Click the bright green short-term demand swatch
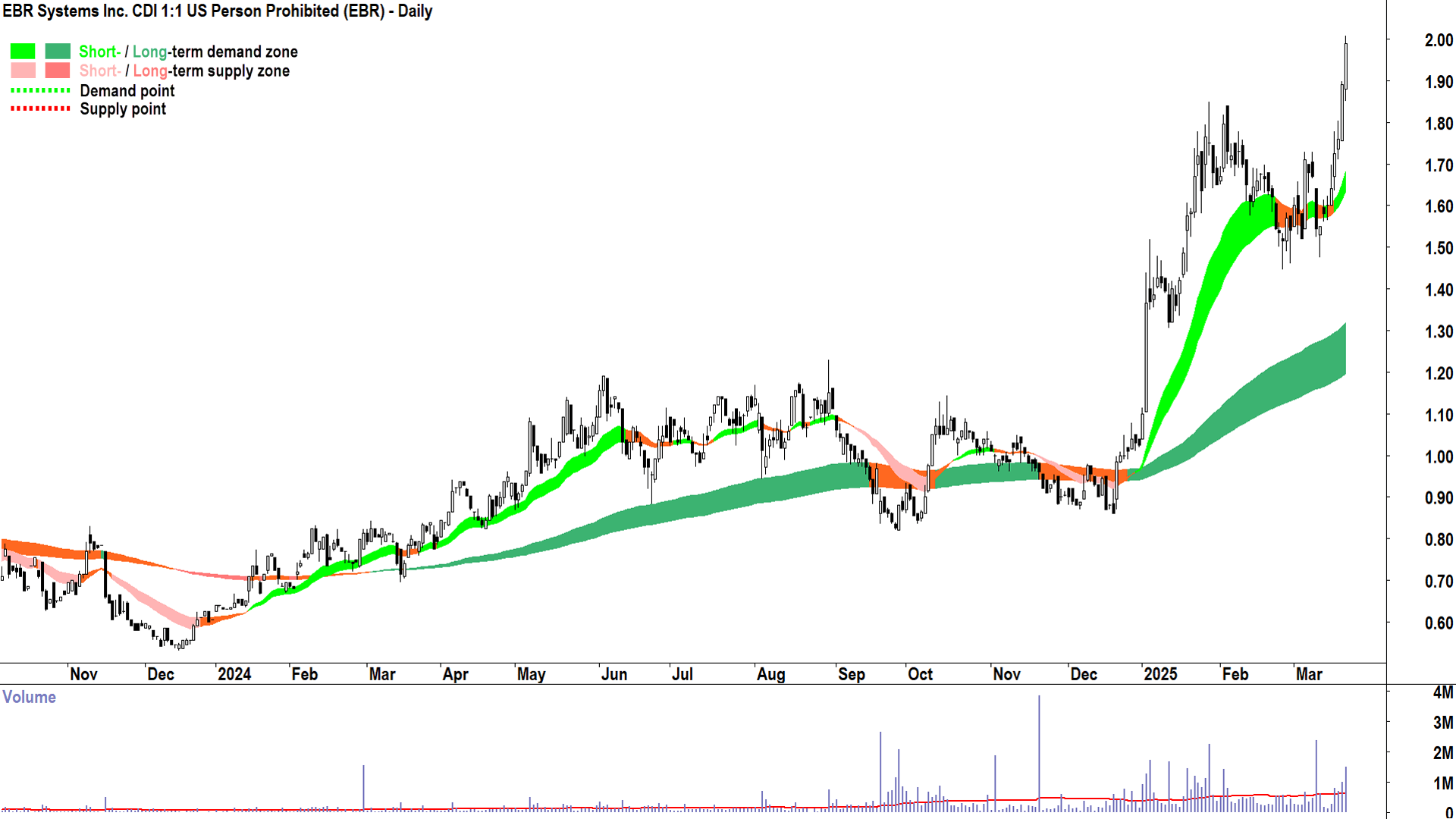This screenshot has height=819, width=1456. click(23, 52)
